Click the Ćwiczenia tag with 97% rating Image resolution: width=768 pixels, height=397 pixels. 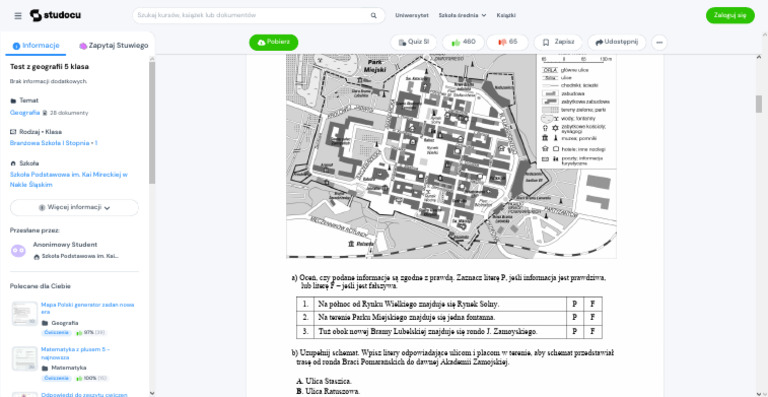(x=57, y=333)
